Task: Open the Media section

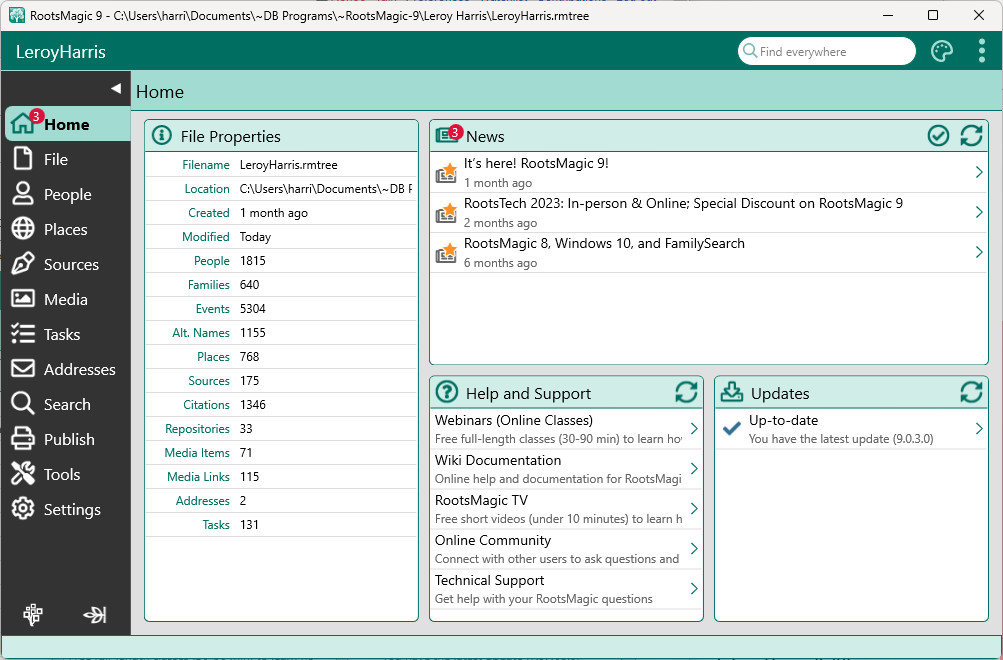Action: click(65, 300)
